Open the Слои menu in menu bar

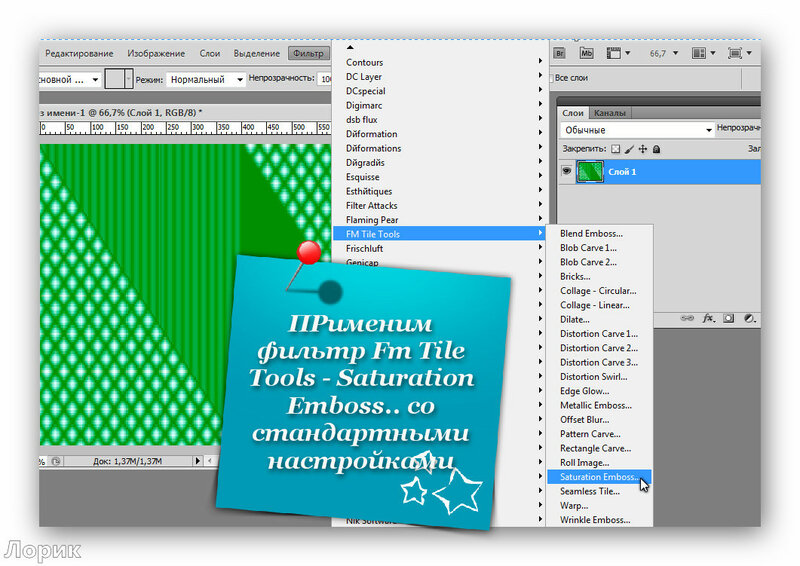pyautogui.click(x=210, y=54)
